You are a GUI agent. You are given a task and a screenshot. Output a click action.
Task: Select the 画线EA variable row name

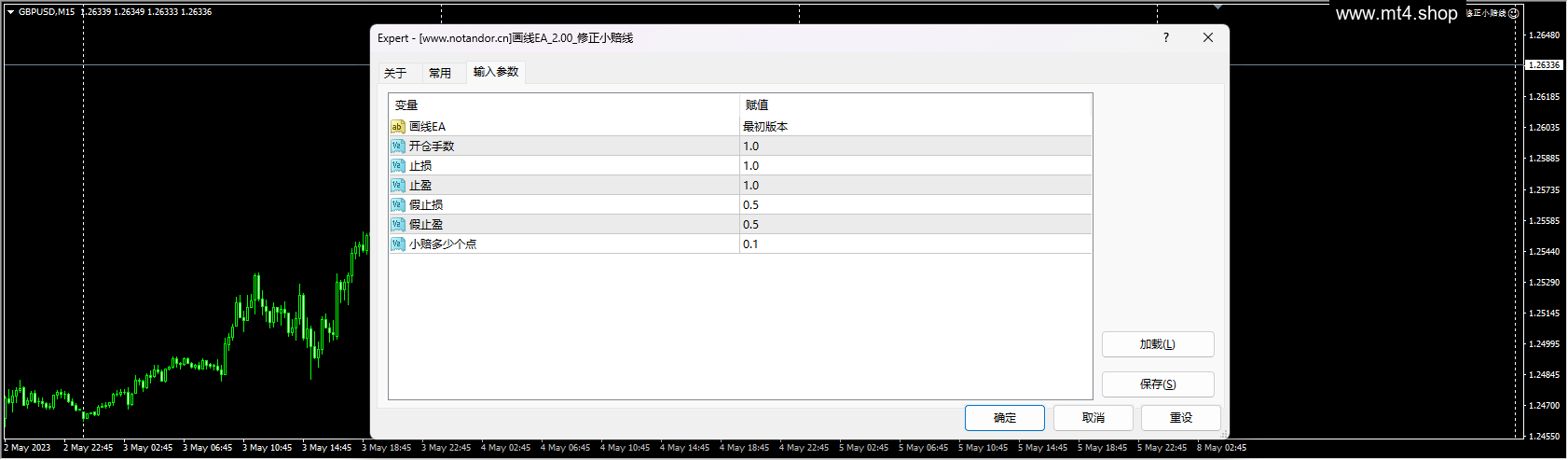click(x=427, y=127)
